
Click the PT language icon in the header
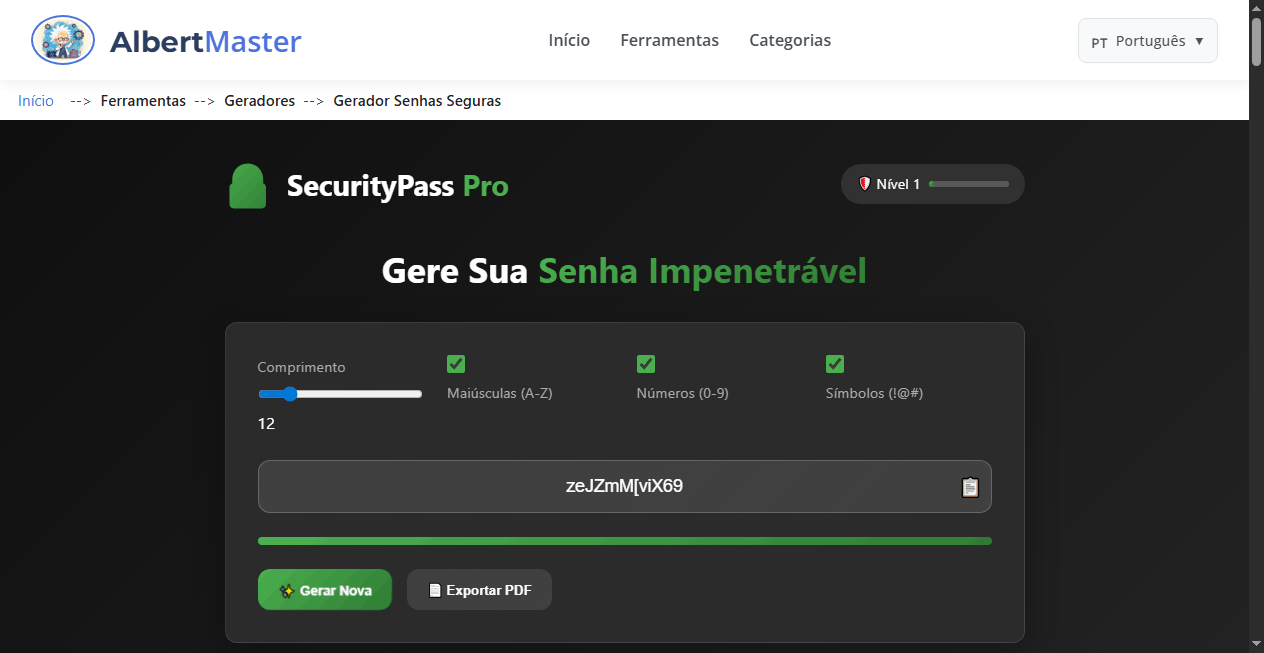point(1099,42)
